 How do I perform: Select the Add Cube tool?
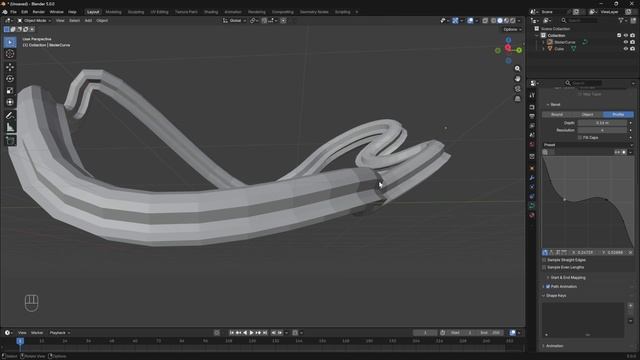pos(10,141)
